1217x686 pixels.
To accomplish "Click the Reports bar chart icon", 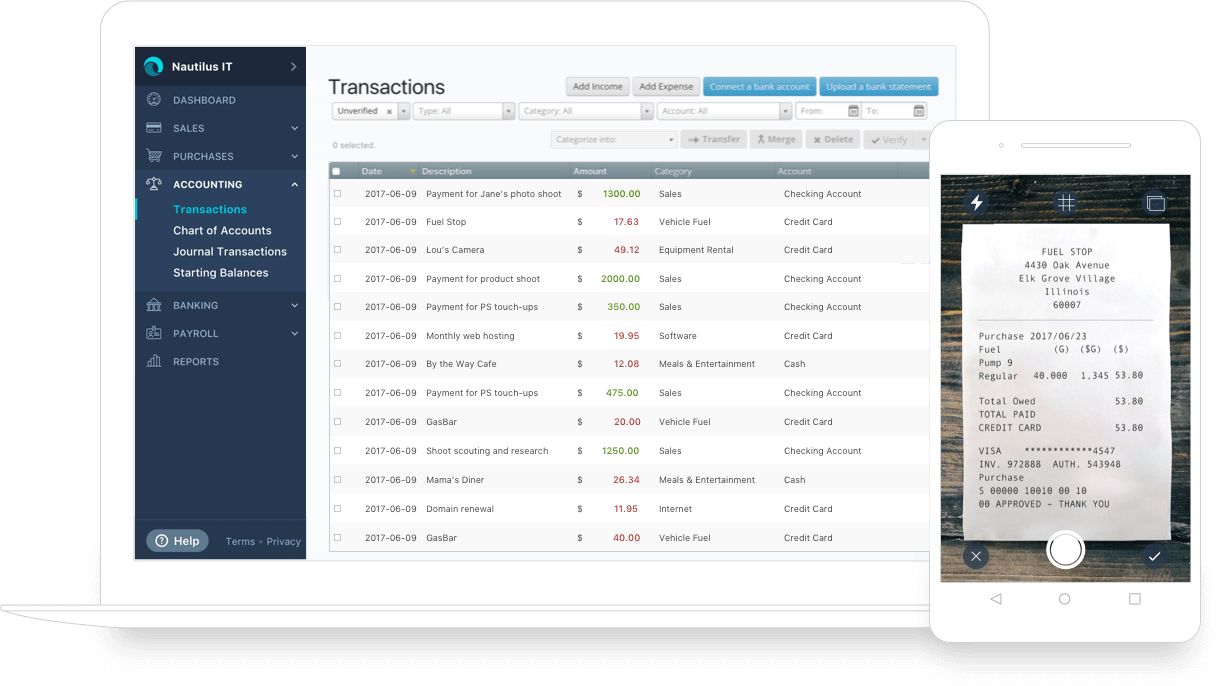I will pyautogui.click(x=153, y=361).
